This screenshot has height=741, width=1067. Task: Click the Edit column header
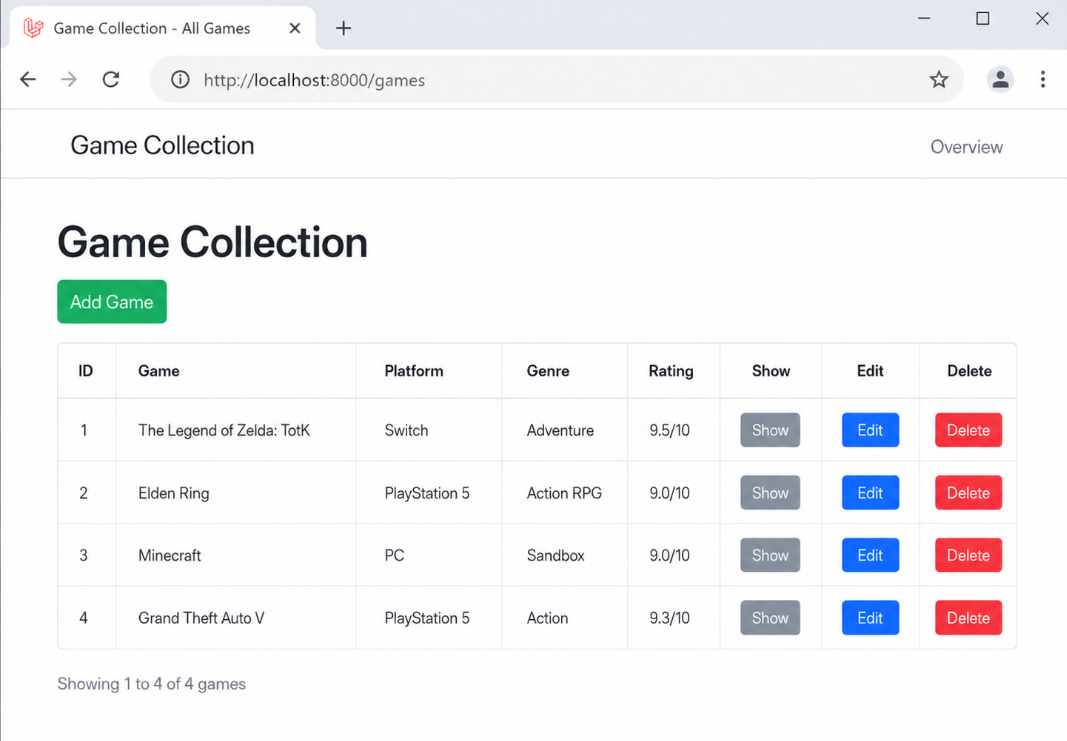(x=870, y=371)
